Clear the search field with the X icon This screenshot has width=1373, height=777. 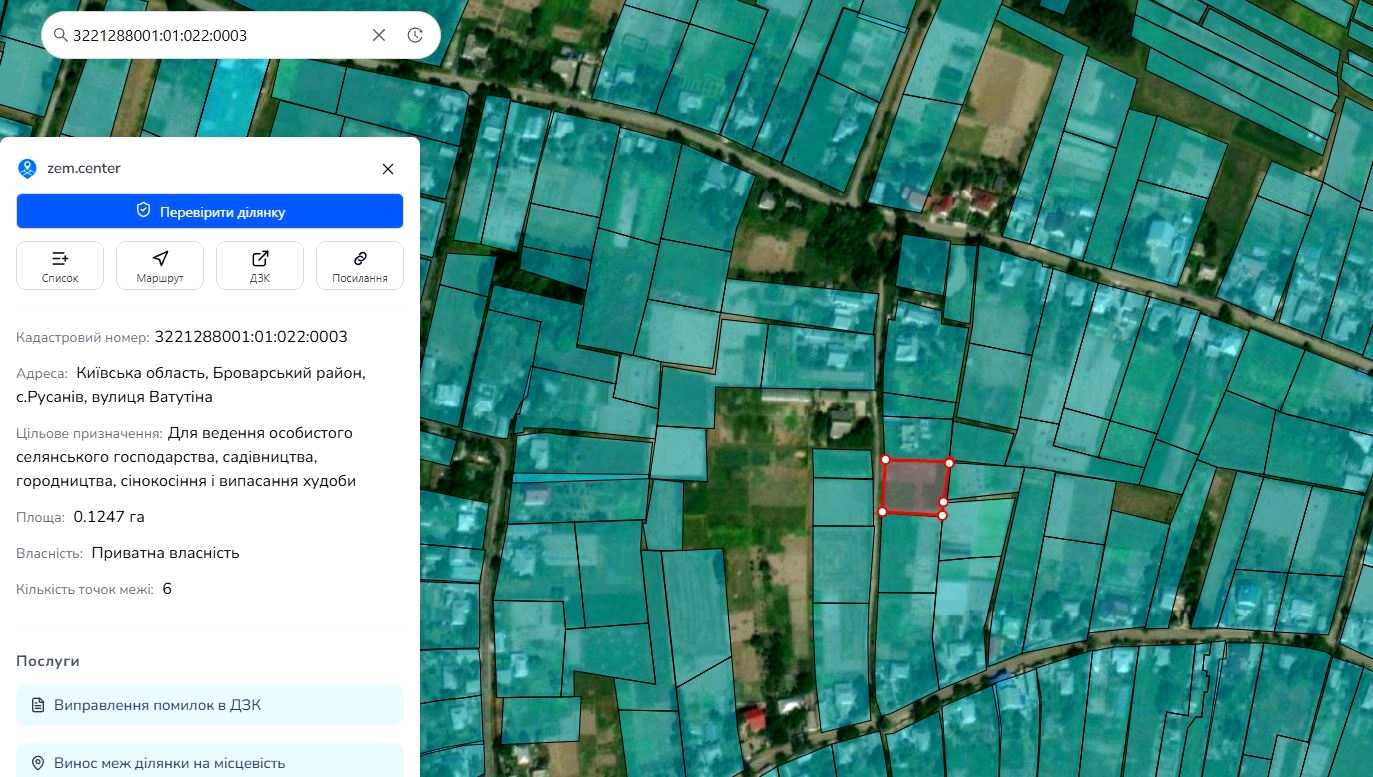(379, 35)
